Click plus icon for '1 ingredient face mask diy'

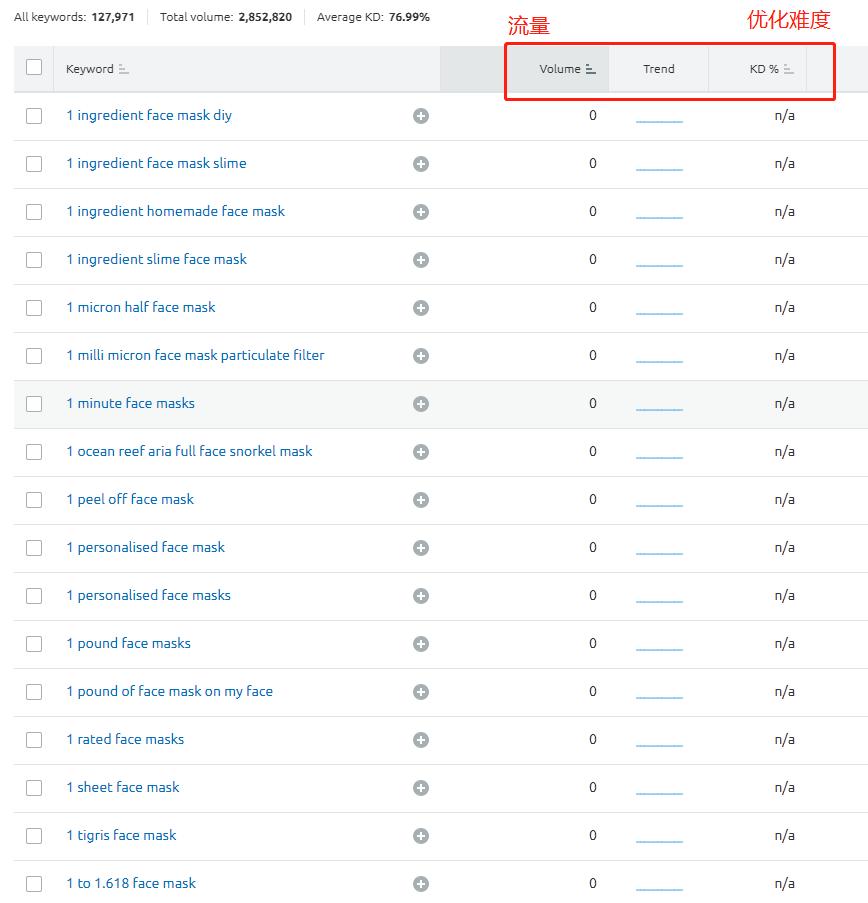click(x=421, y=116)
